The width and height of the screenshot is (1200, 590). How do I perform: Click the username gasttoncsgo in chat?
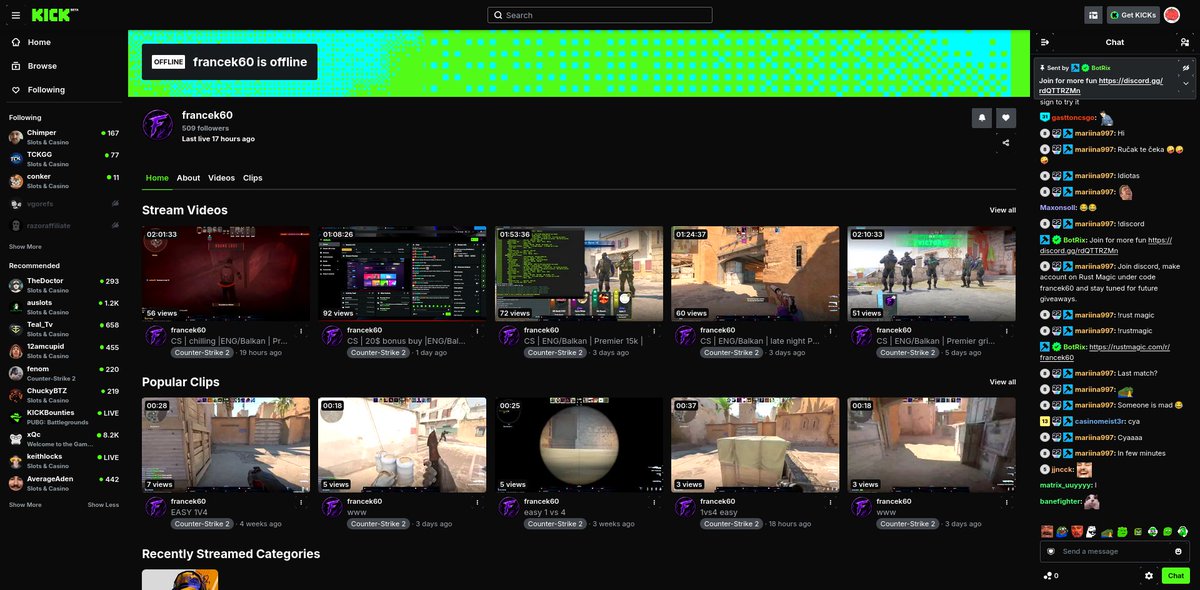[1073, 117]
